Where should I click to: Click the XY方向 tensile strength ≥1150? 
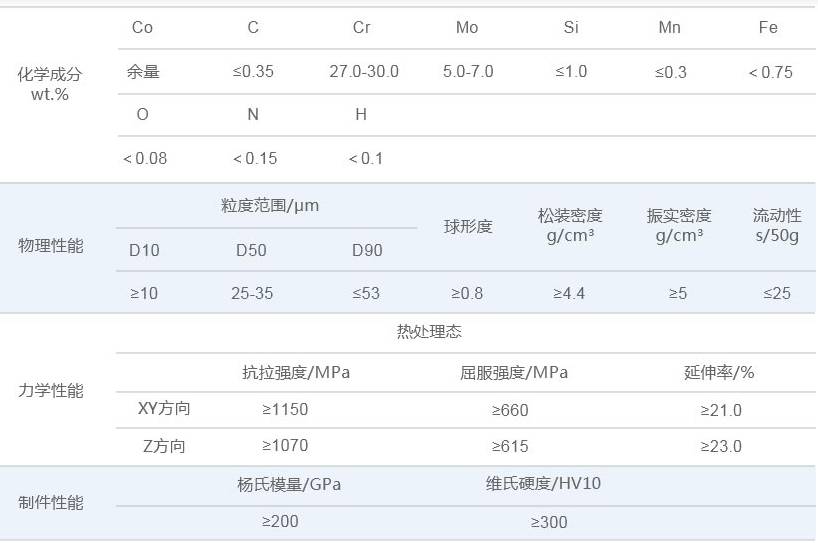point(285,410)
